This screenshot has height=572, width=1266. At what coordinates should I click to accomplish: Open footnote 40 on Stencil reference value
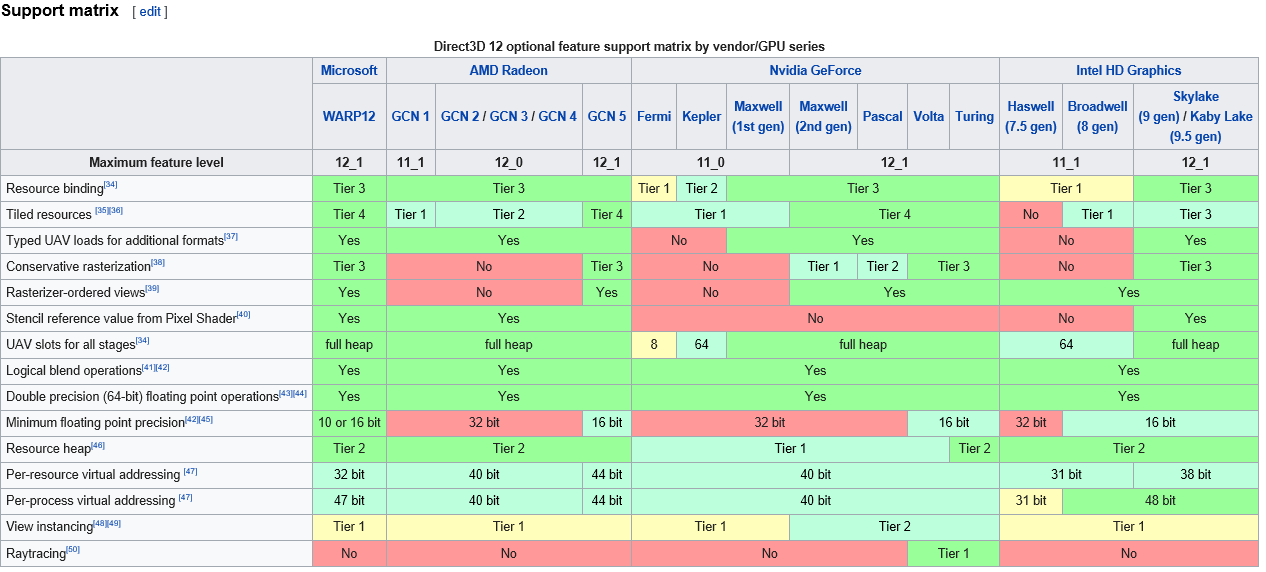click(x=244, y=315)
